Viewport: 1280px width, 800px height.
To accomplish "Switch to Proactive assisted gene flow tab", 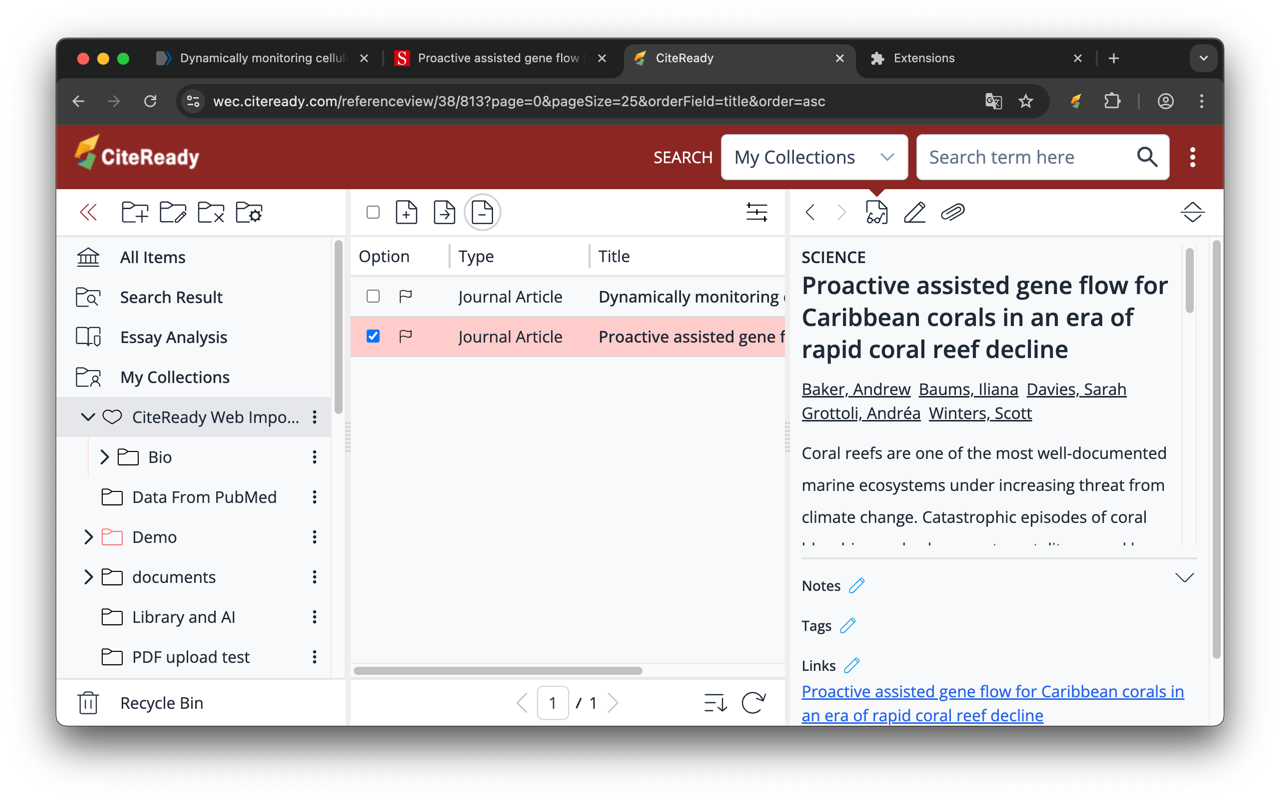I will pyautogui.click(x=500, y=58).
